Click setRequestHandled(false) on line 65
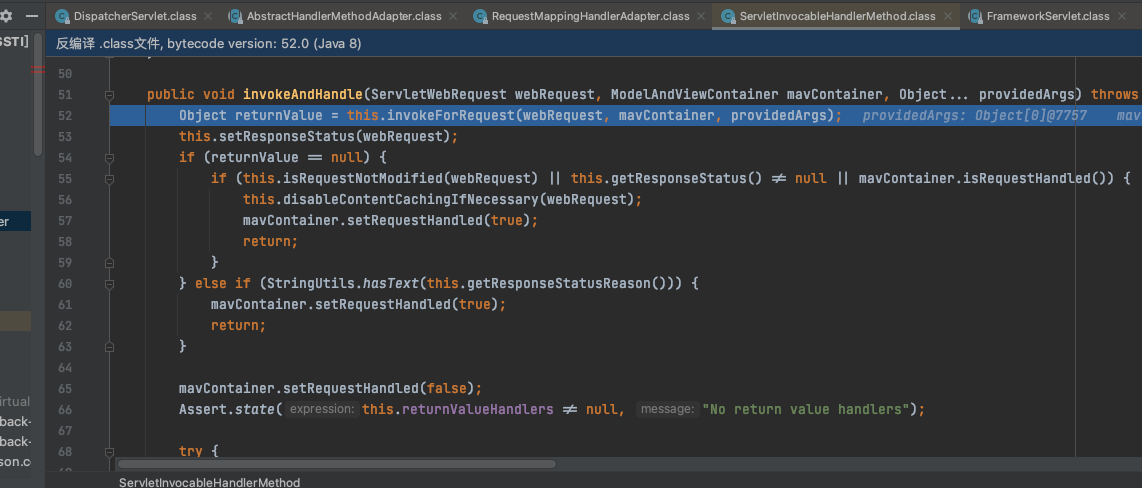Viewport: 1142px width, 488px height. pos(378,388)
